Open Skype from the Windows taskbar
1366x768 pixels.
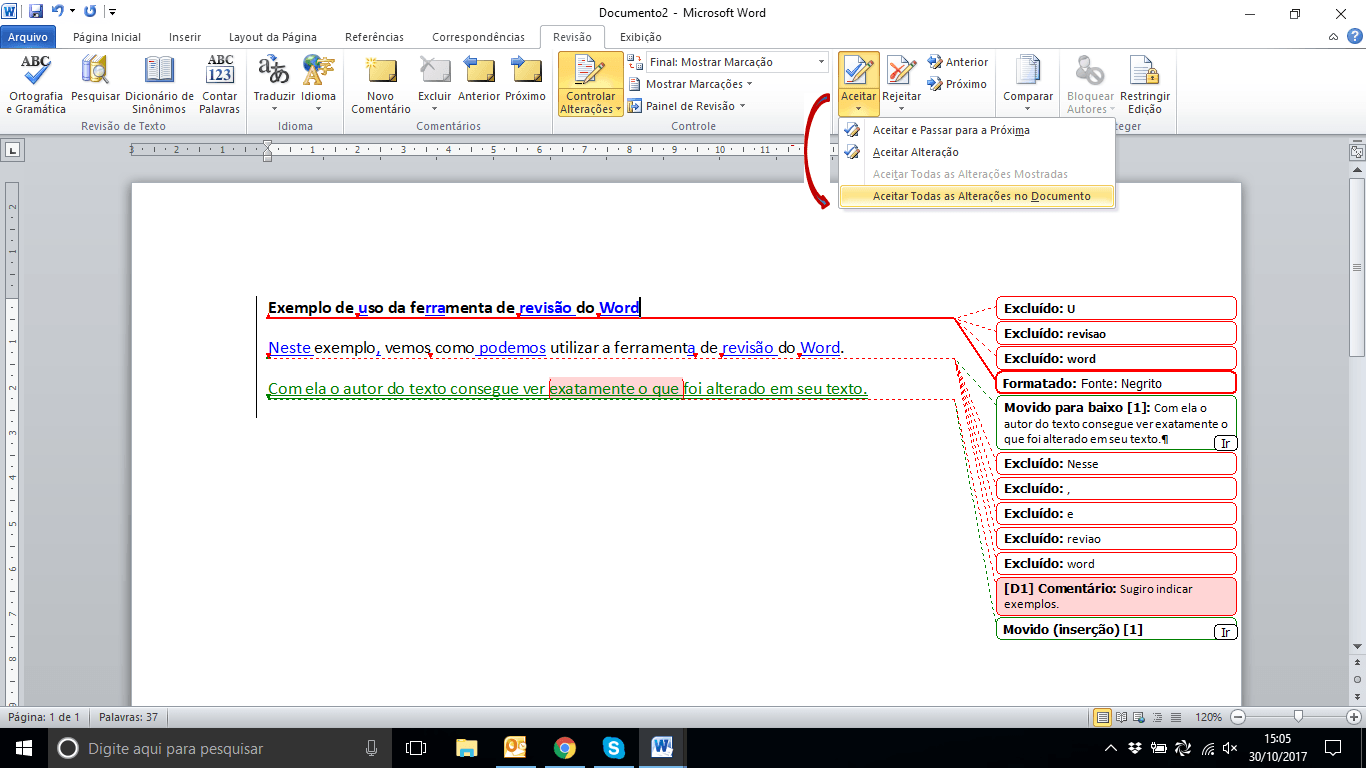point(613,747)
